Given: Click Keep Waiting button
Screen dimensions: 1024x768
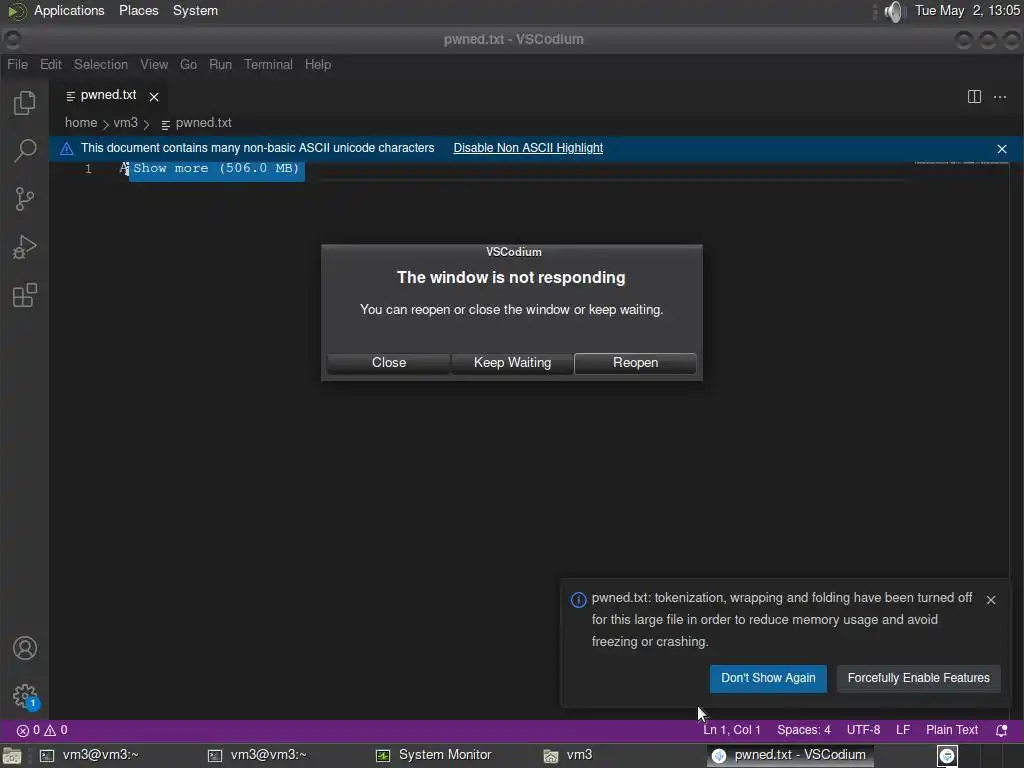Looking at the screenshot, I should pos(512,362).
